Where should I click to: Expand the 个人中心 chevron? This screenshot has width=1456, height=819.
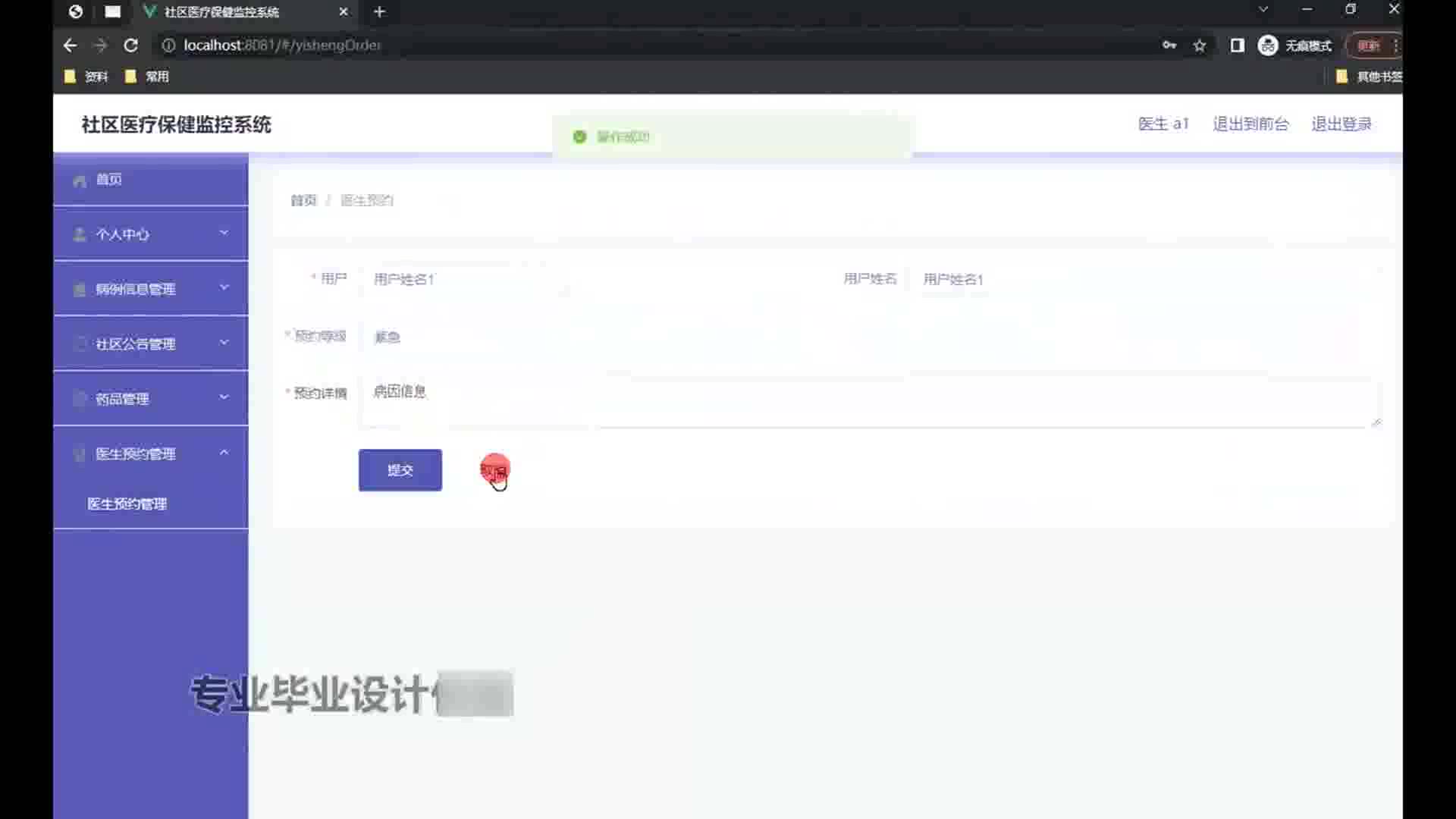click(x=224, y=233)
